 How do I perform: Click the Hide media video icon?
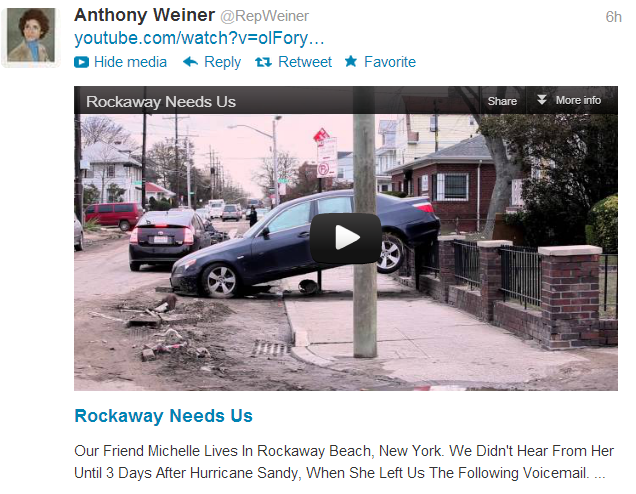tap(82, 62)
